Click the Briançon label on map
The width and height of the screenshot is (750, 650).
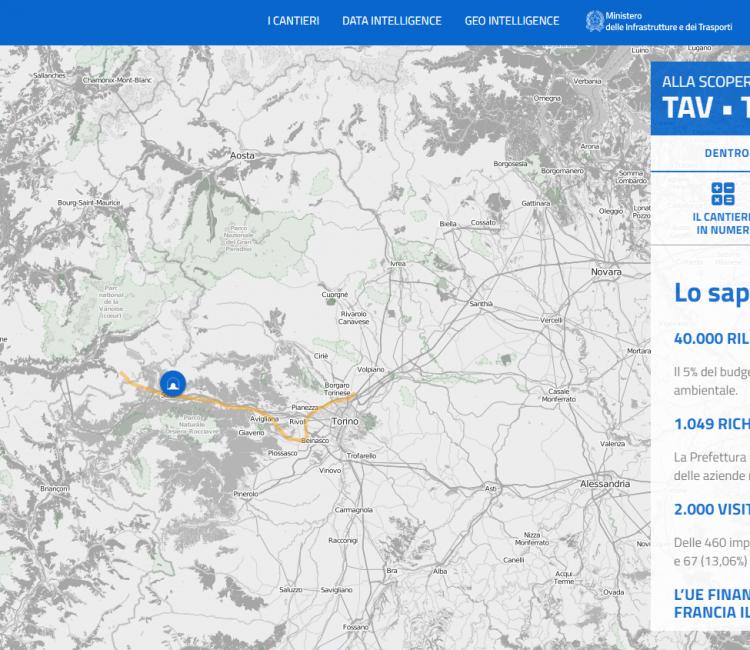(x=54, y=489)
